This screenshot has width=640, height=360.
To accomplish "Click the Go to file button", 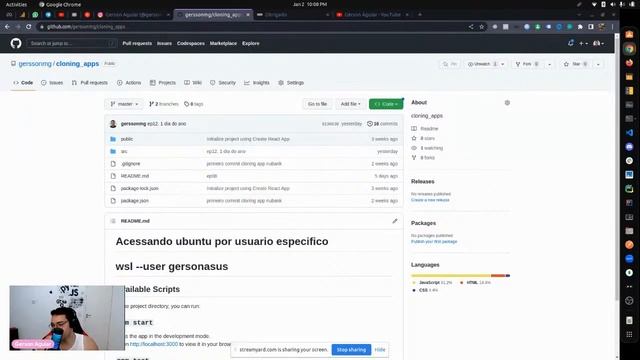I will click(317, 104).
